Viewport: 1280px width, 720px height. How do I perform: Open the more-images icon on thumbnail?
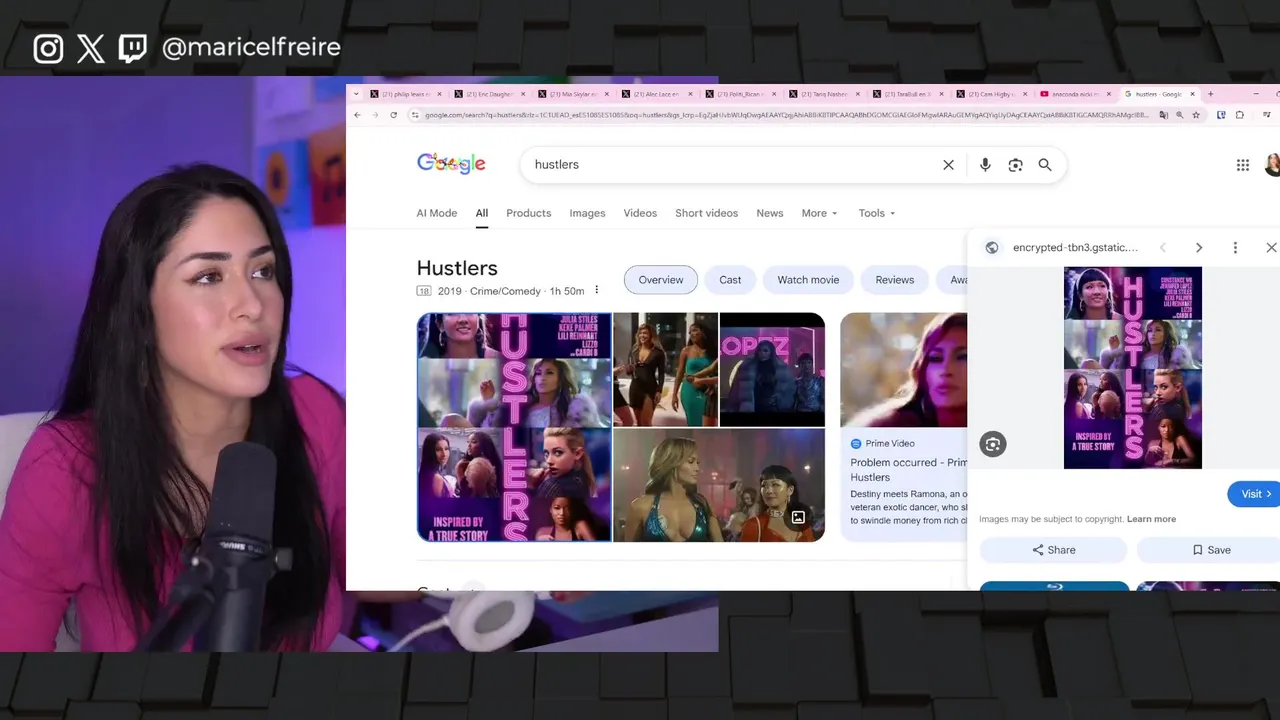point(798,517)
